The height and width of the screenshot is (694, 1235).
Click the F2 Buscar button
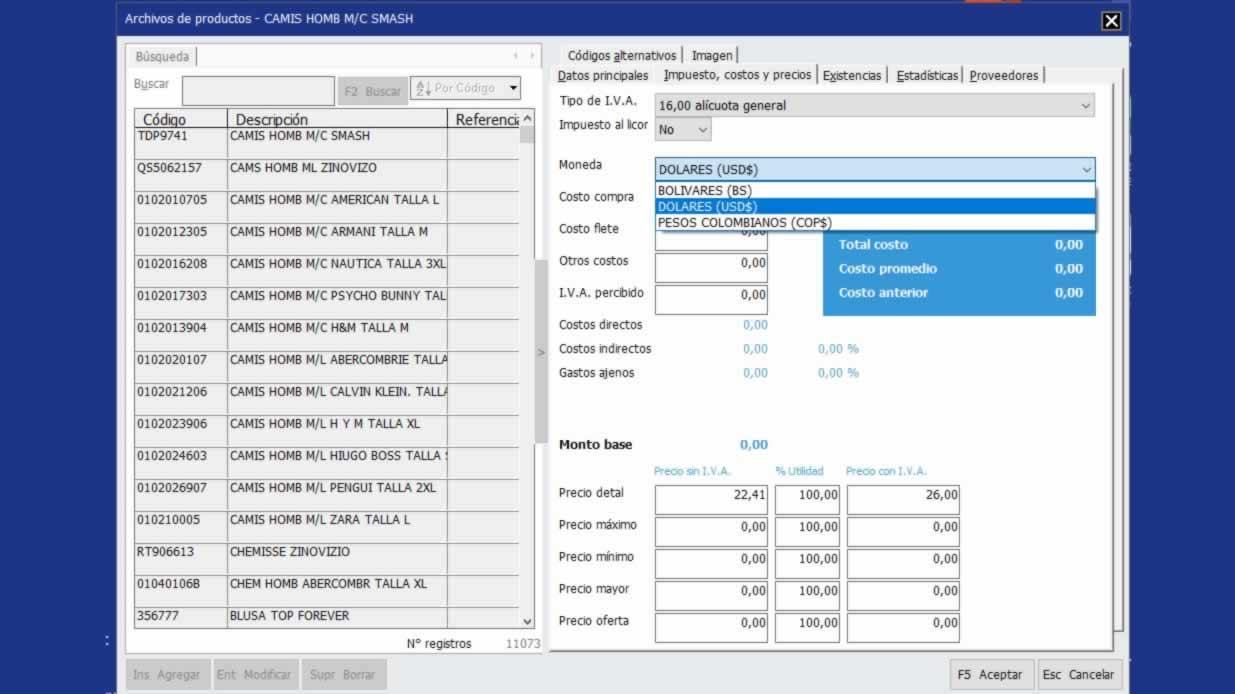coord(372,91)
